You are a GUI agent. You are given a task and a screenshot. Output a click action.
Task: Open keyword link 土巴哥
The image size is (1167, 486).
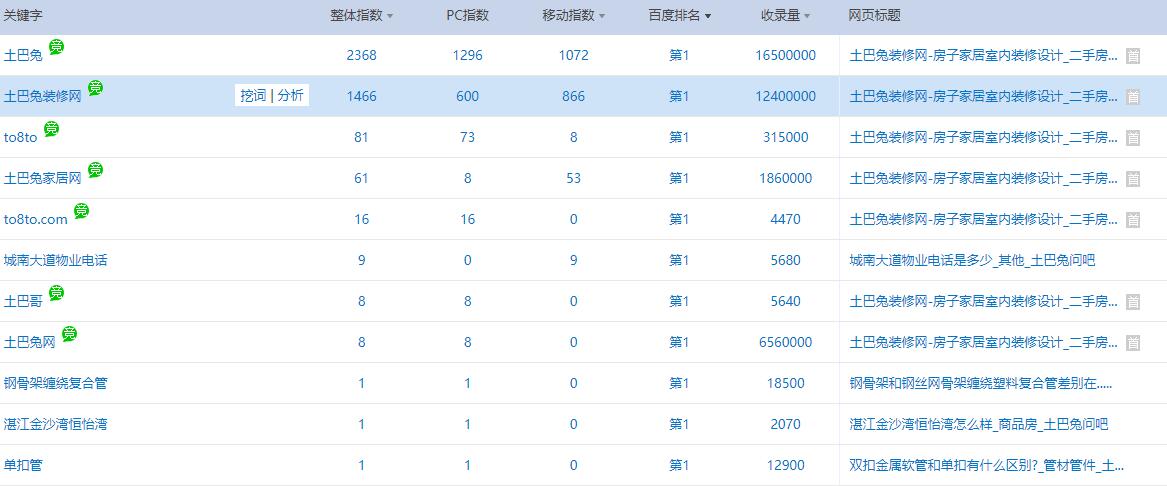click(x=23, y=301)
